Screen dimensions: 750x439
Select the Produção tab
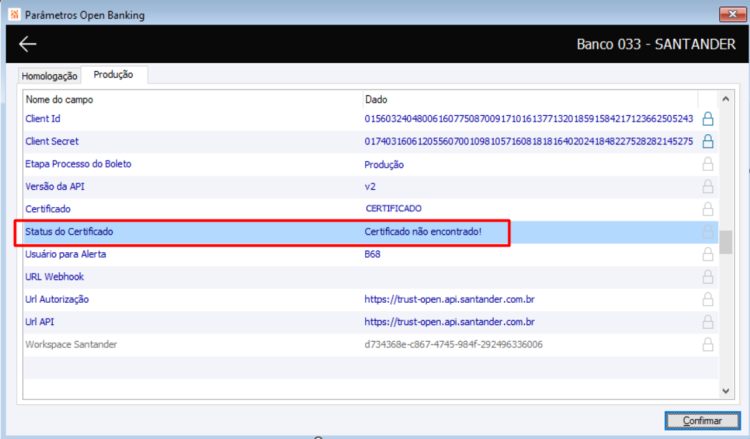(113, 75)
